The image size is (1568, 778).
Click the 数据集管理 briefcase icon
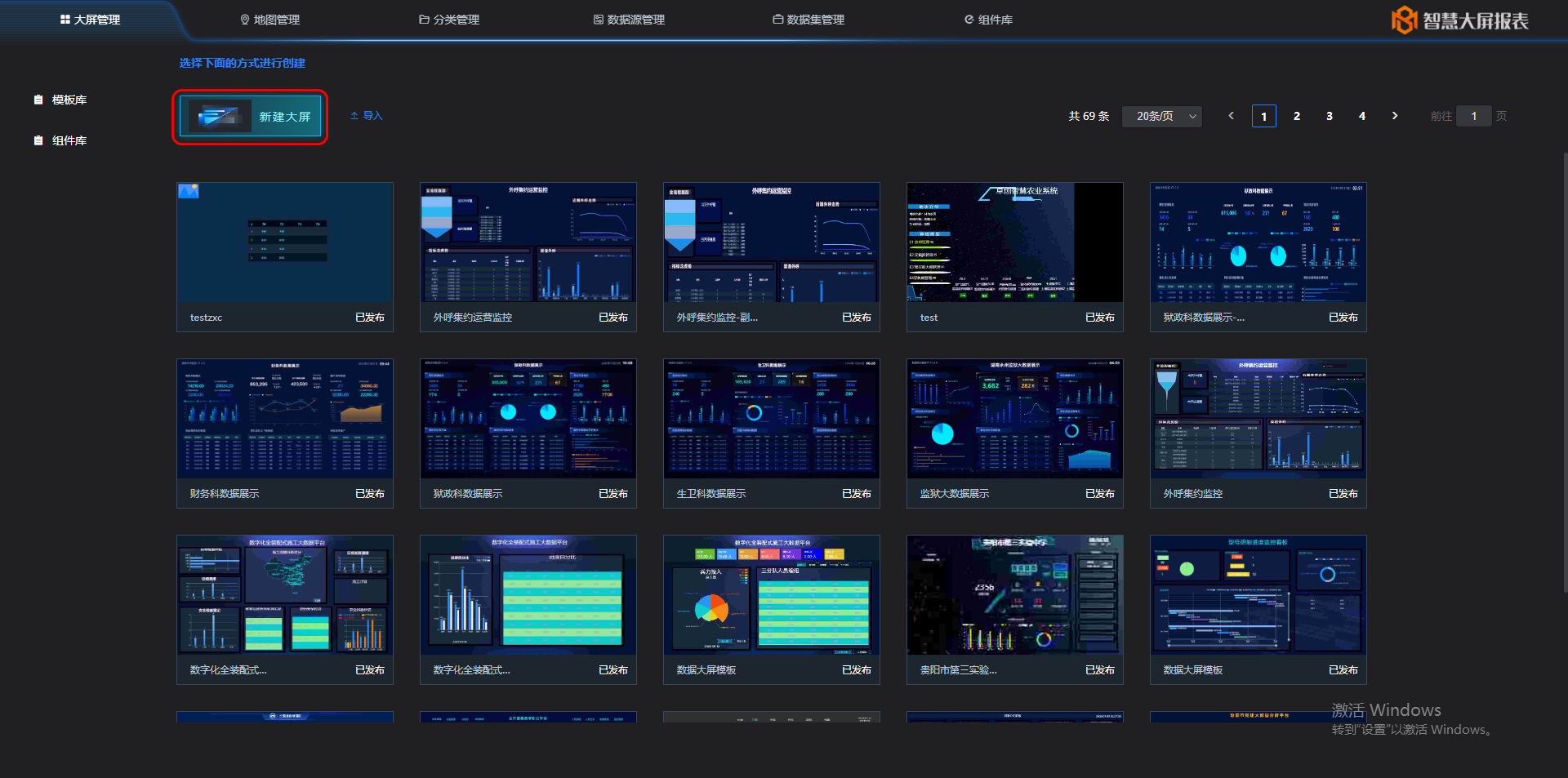tap(778, 20)
